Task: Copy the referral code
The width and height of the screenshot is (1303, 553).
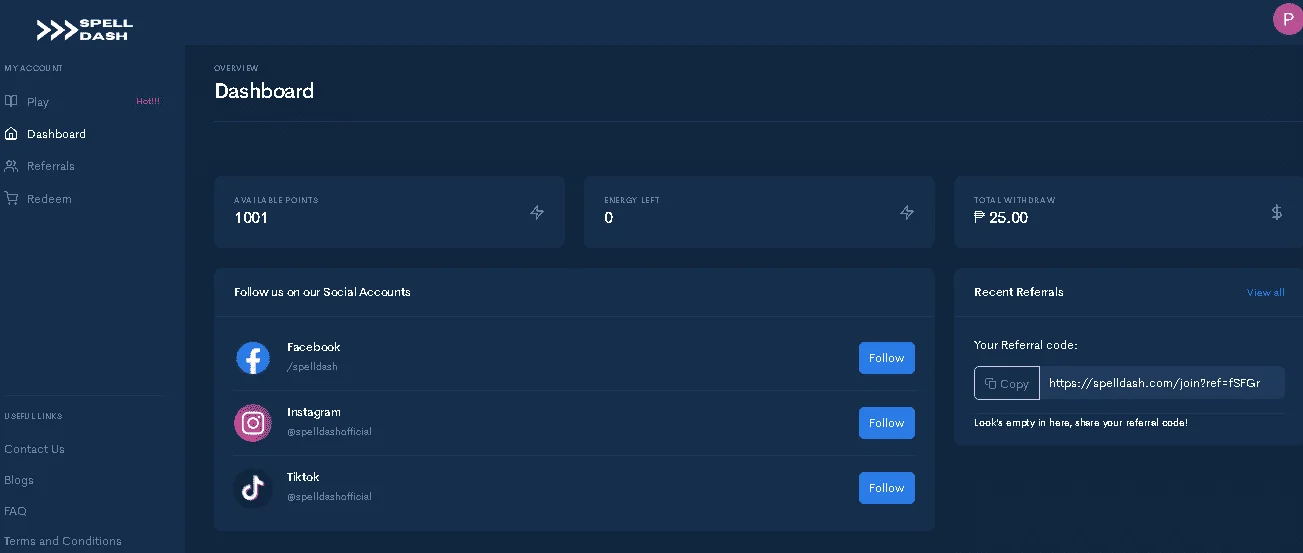Action: 1007,383
